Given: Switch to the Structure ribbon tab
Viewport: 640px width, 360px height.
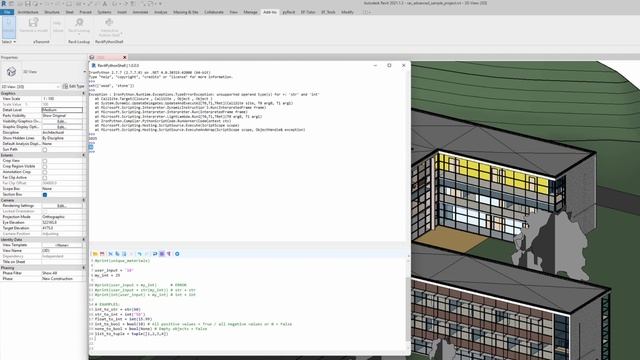Looking at the screenshot, I should click(x=52, y=12).
